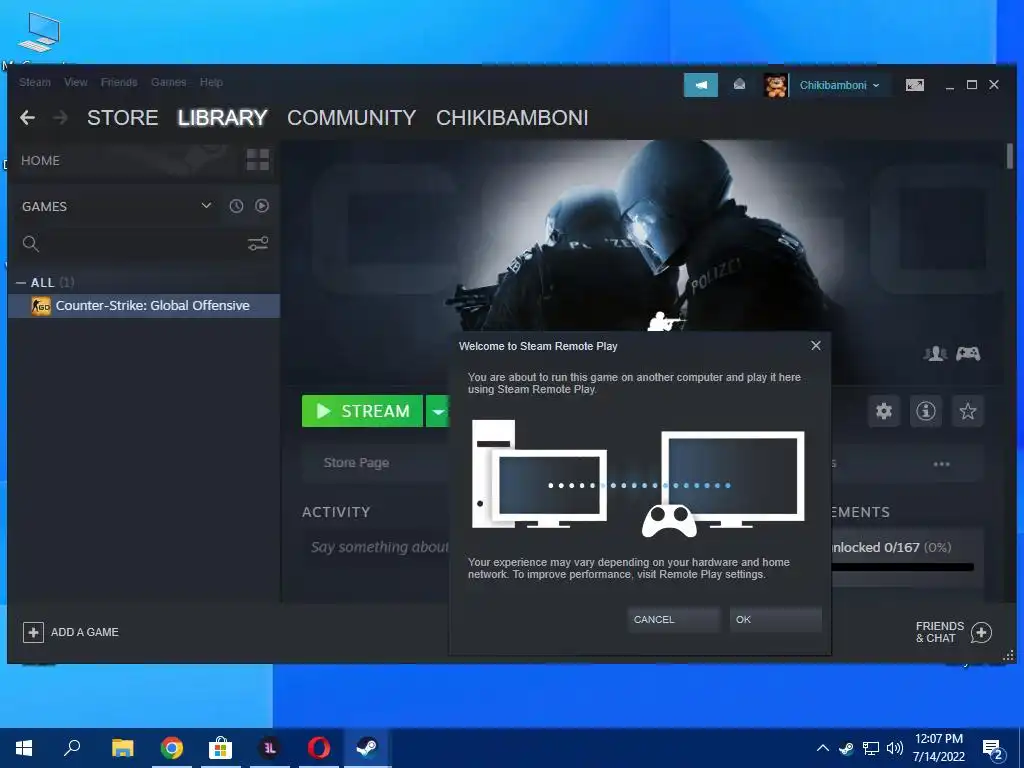
Task: Open Microsoft Store from taskbar
Action: tap(220, 748)
